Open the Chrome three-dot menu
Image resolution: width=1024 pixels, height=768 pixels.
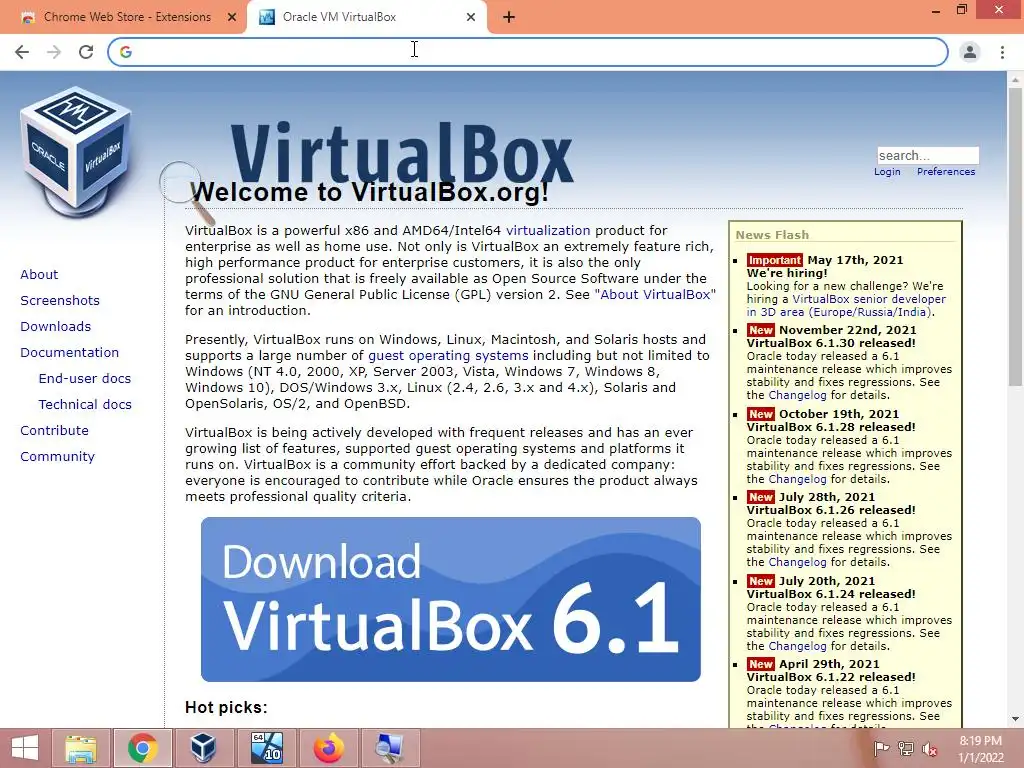(x=1002, y=52)
